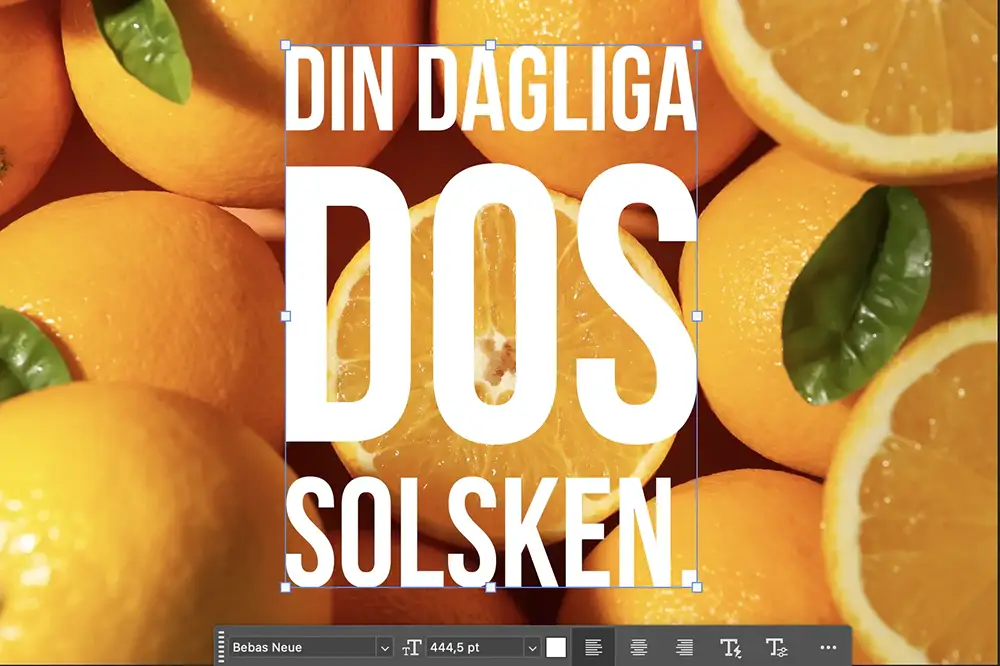This screenshot has width=1000, height=666.
Task: Click the top-center transform handle
Action: (x=490, y=44)
